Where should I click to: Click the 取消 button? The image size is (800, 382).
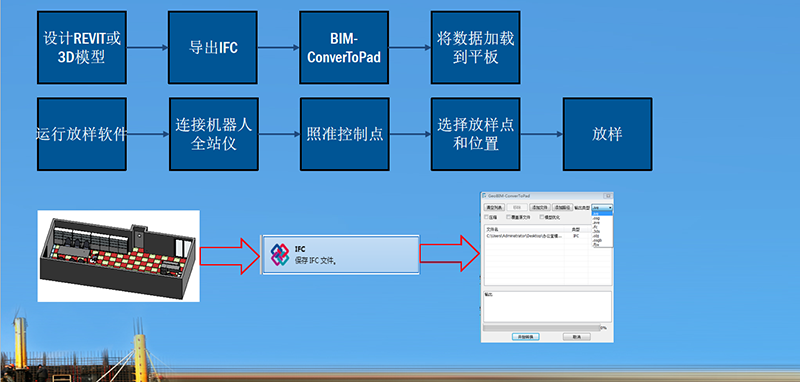pyautogui.click(x=577, y=337)
